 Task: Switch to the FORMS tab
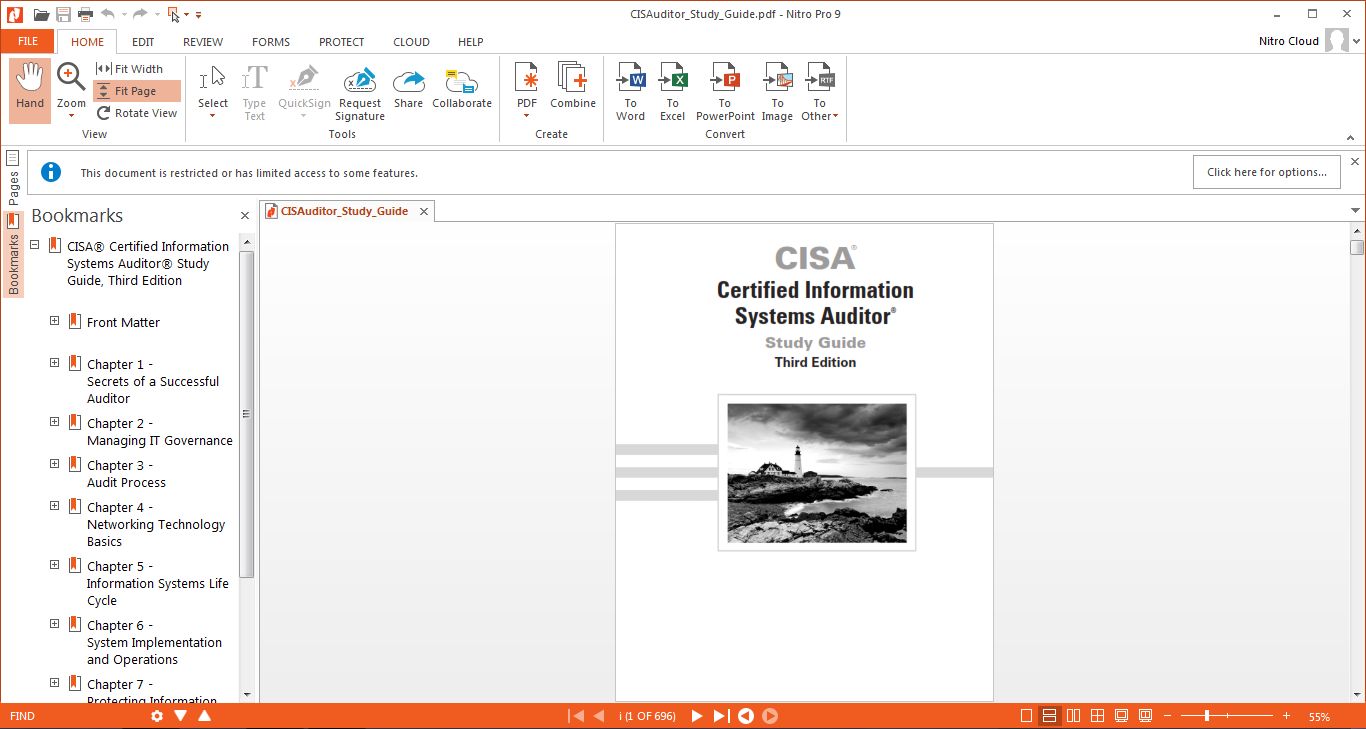tap(271, 42)
